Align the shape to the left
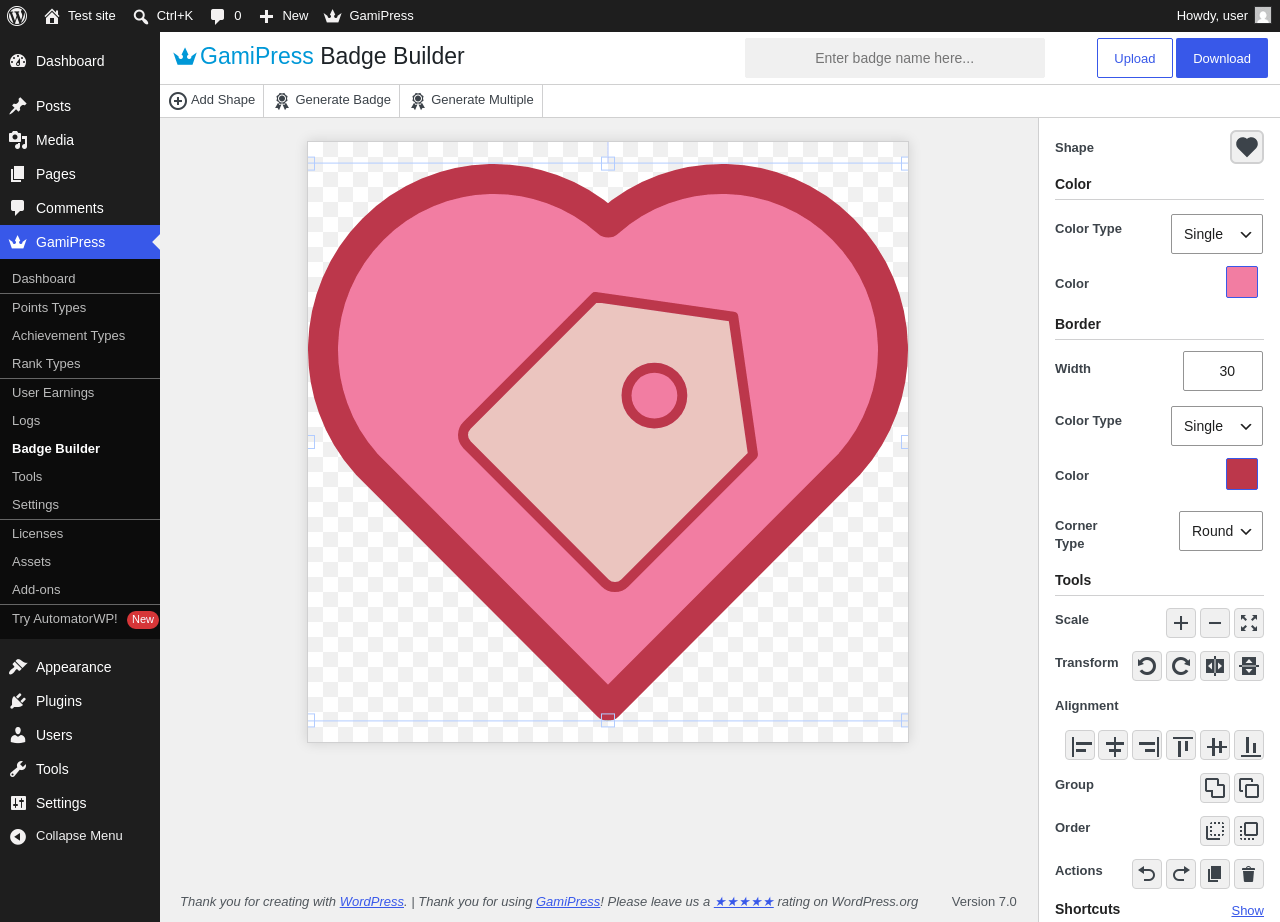Image resolution: width=1280 pixels, height=922 pixels. click(x=1080, y=745)
